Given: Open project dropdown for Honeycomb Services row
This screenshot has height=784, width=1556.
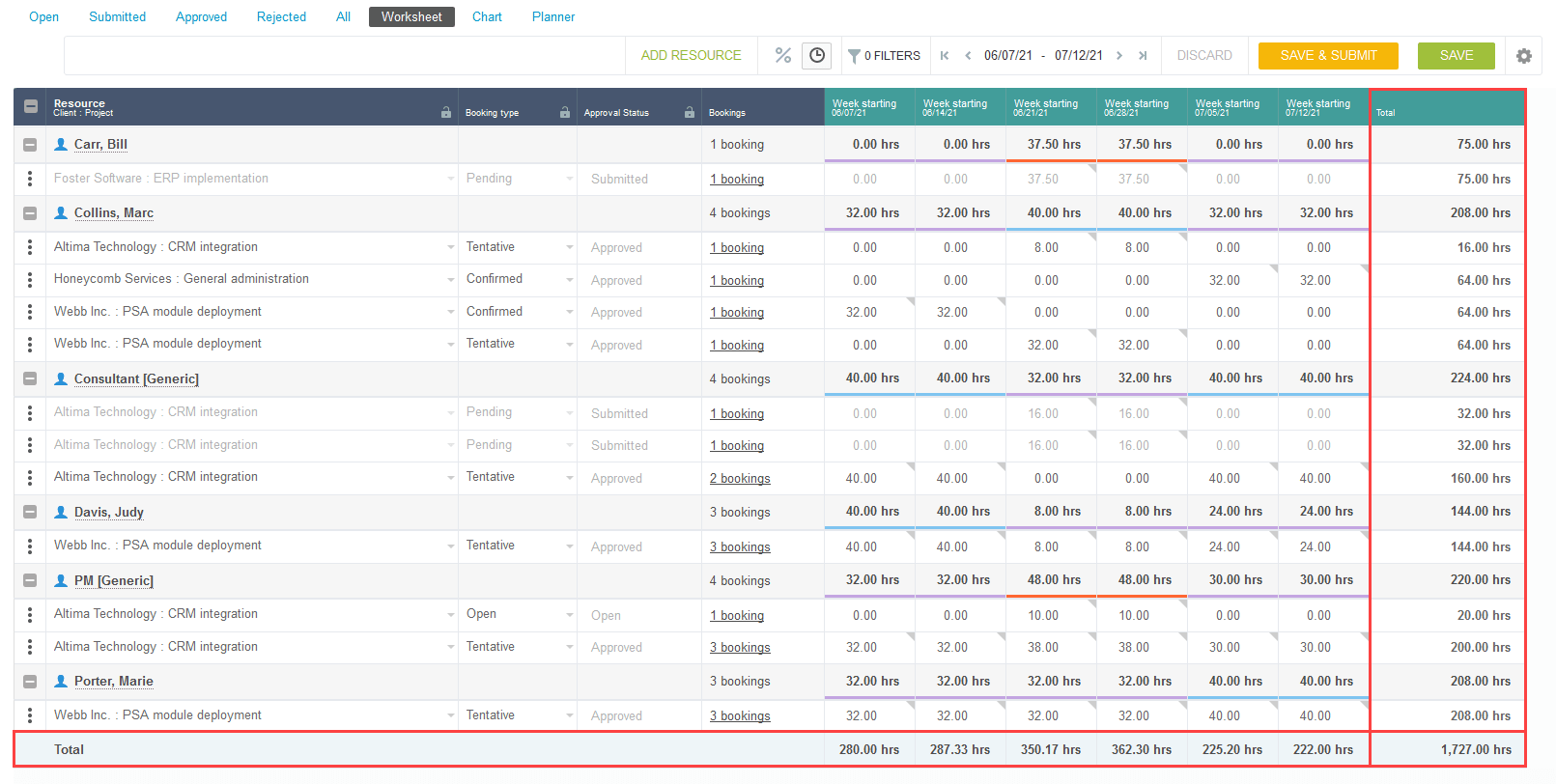Looking at the screenshot, I should coord(451,280).
